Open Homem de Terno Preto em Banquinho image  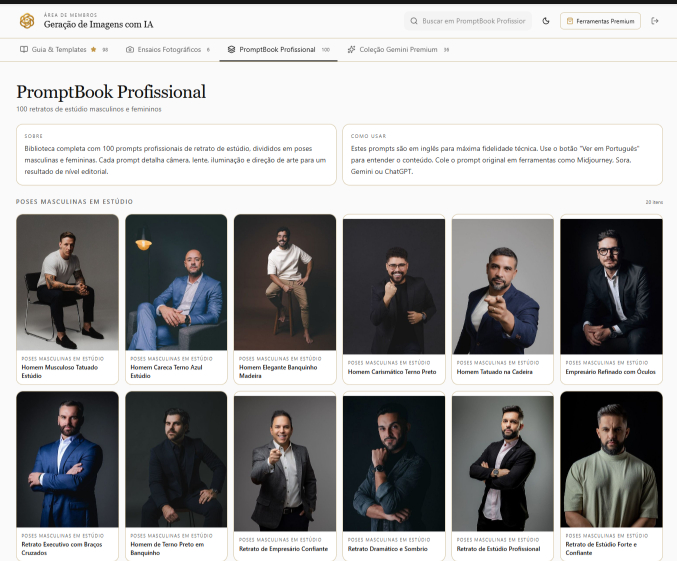[x=176, y=459]
